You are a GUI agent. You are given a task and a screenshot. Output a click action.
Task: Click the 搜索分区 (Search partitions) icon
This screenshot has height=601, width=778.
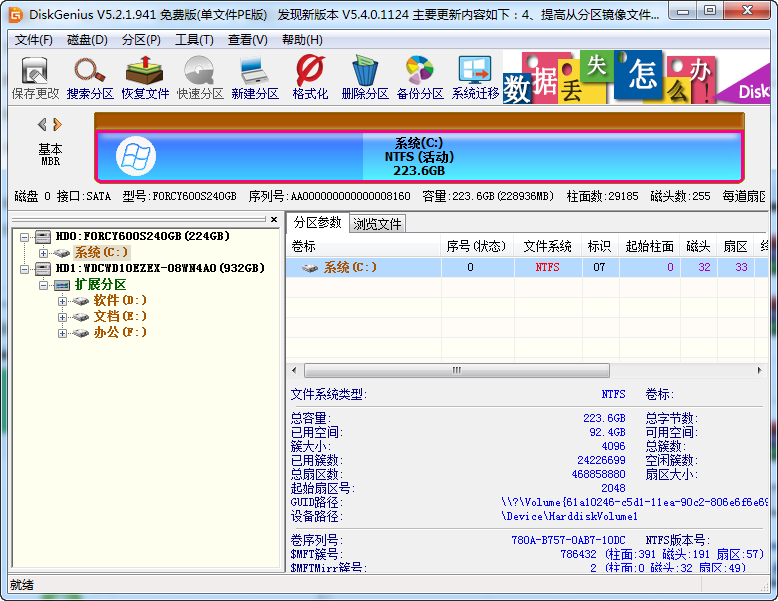[x=90, y=77]
